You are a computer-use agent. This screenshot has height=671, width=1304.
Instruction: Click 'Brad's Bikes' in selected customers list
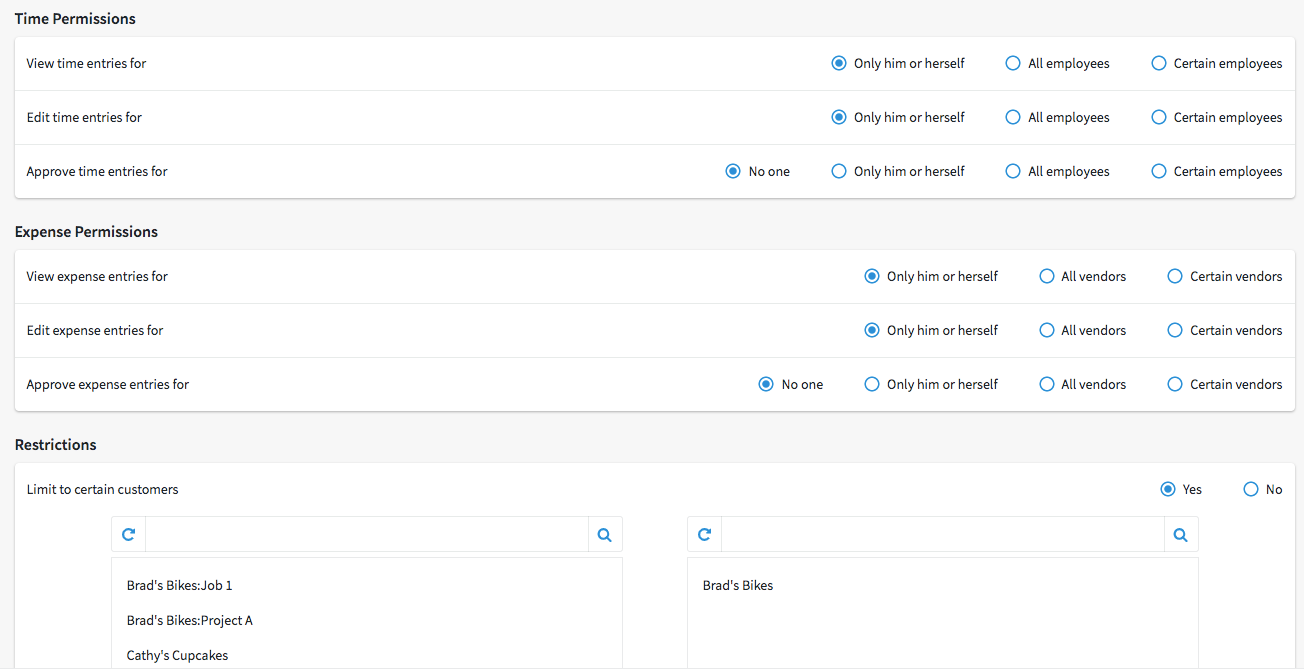click(738, 585)
